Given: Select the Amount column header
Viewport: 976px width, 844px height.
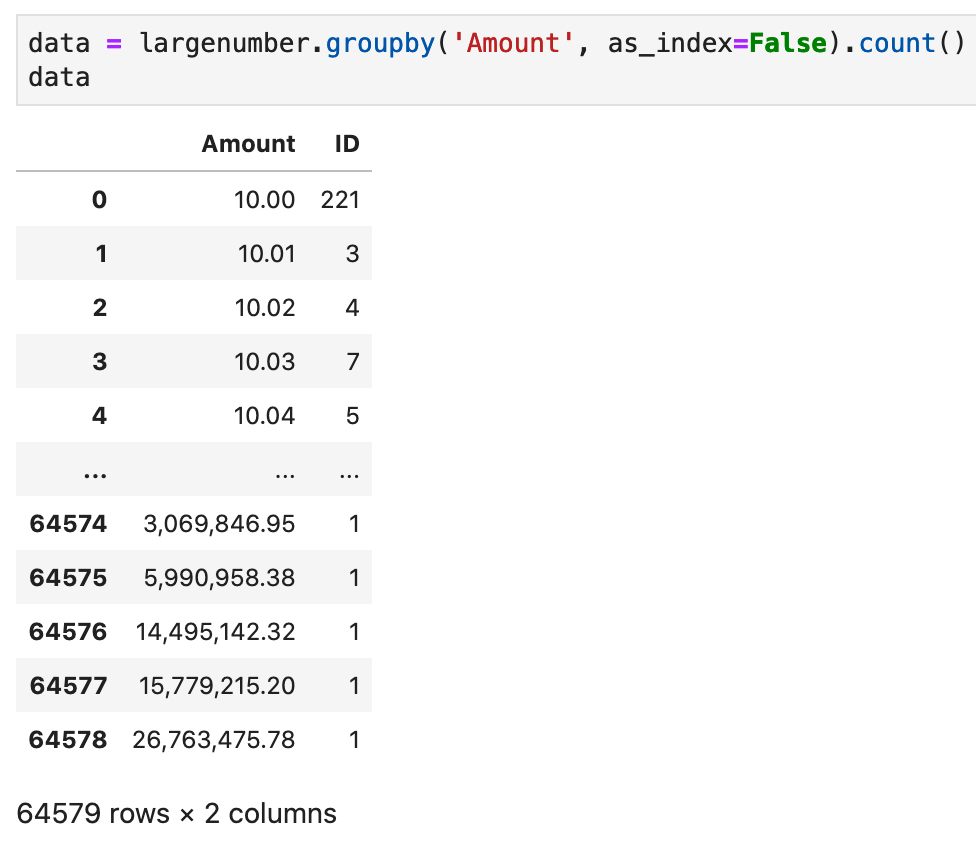Looking at the screenshot, I should coord(248,144).
